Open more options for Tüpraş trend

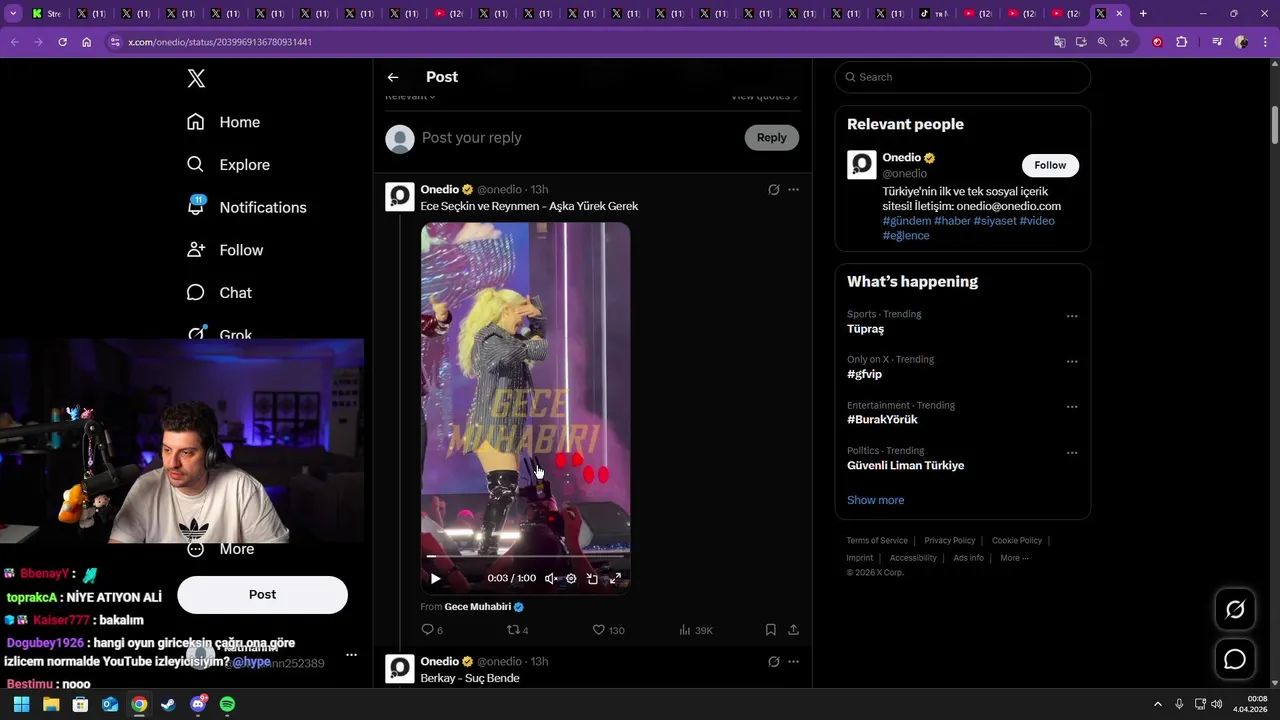1072,316
